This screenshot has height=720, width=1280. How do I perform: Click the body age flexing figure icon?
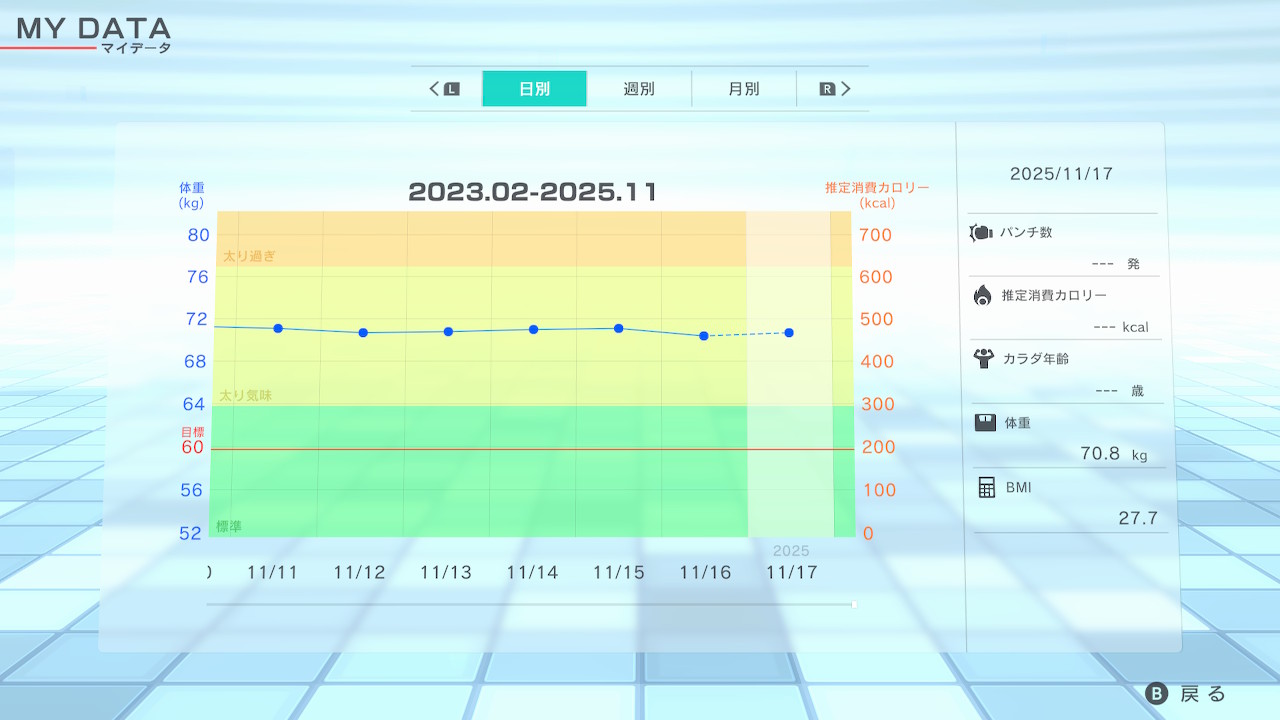tap(983, 358)
